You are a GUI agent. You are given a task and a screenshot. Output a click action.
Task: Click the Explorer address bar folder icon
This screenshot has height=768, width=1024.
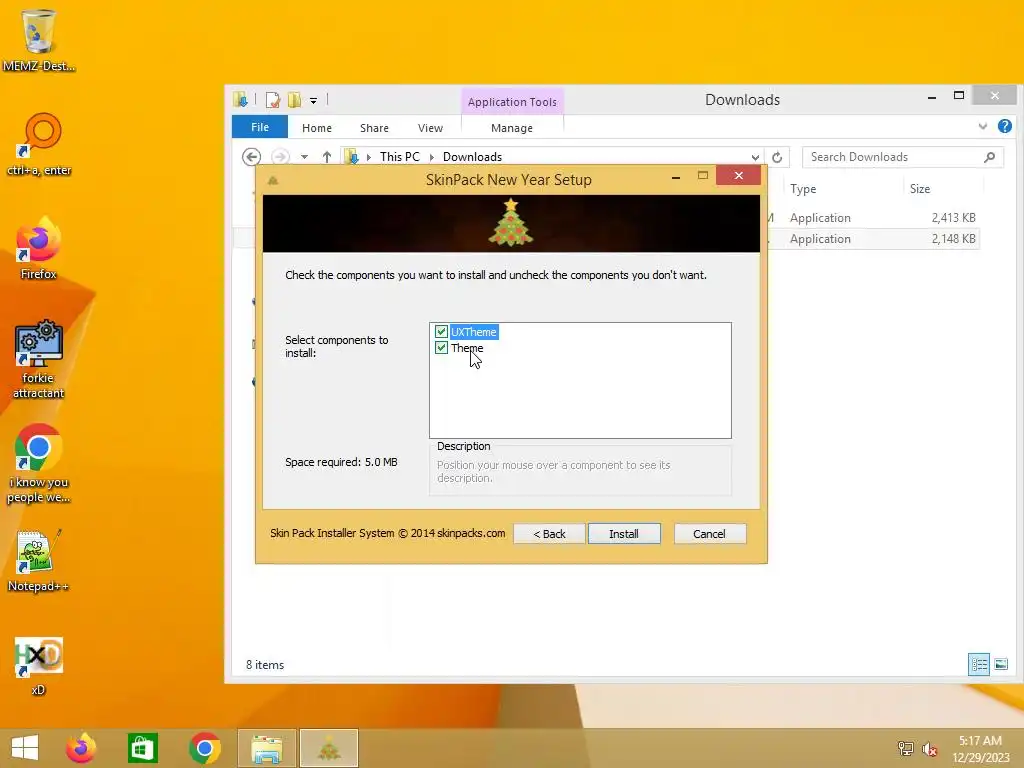[352, 157]
